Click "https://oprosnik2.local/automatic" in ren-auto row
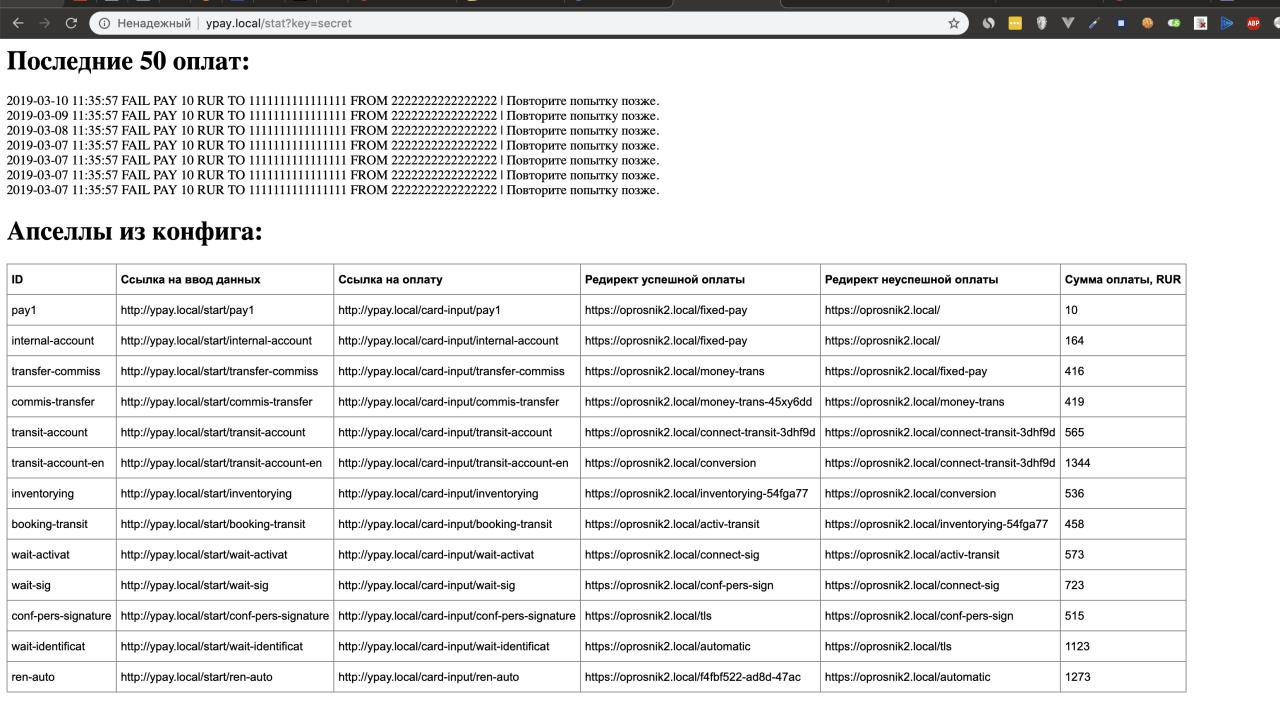The height and width of the screenshot is (723, 1280). pyautogui.click(x=940, y=677)
